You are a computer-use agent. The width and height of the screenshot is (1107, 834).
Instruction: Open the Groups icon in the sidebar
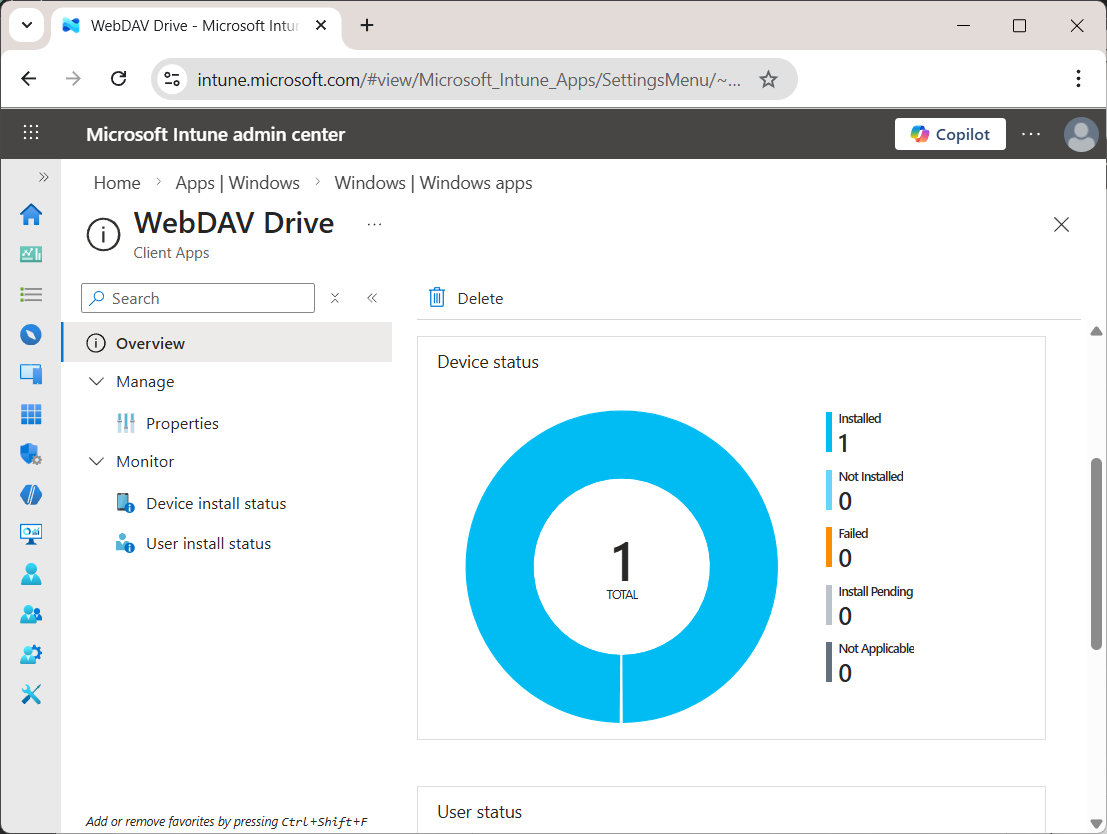[x=31, y=614]
